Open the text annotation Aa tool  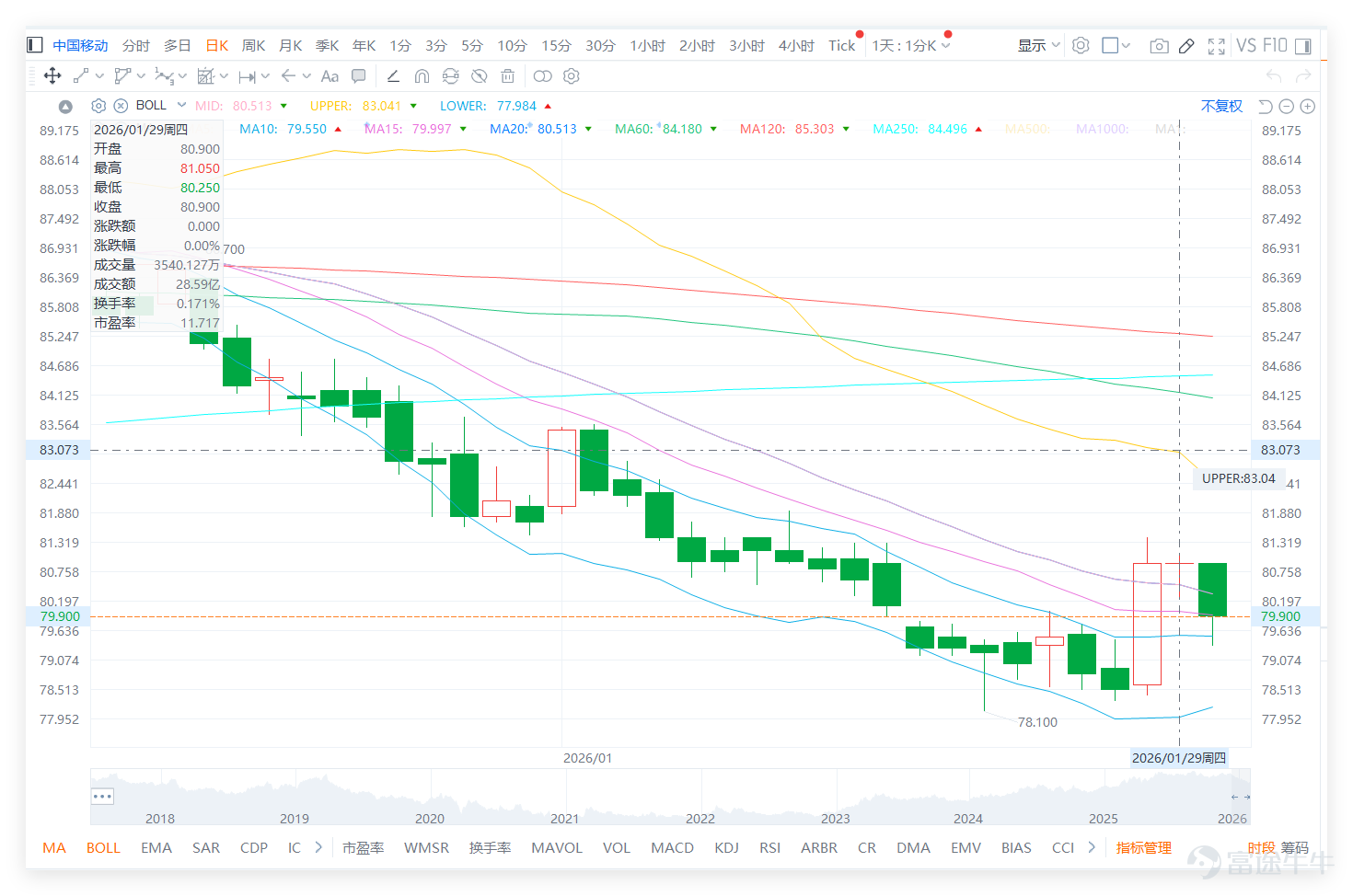point(330,76)
